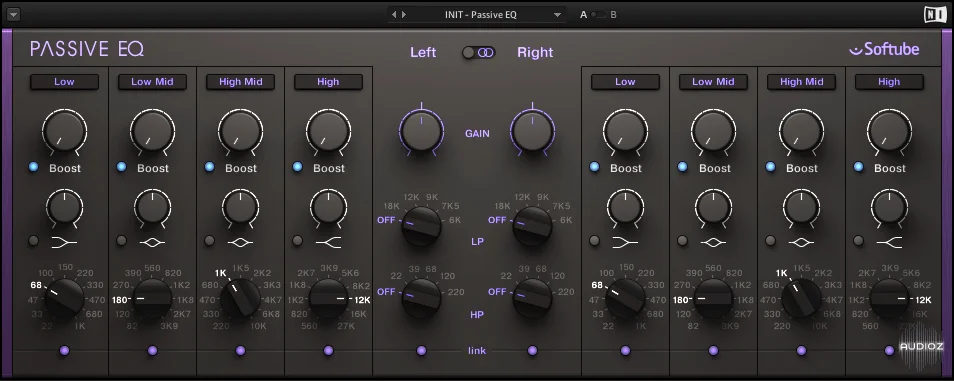Toggle the right channel Low Mid band button
The height and width of the screenshot is (381, 954).
coord(713,82)
